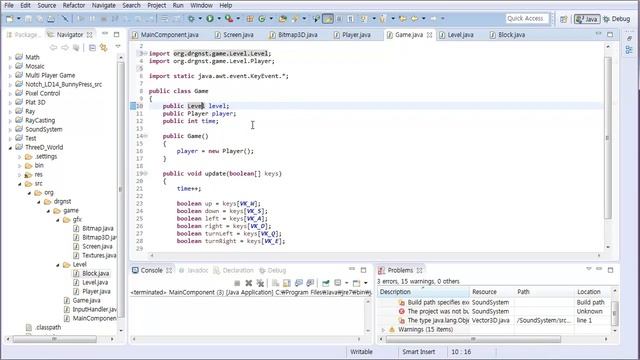Minimize the editor area

(598, 34)
